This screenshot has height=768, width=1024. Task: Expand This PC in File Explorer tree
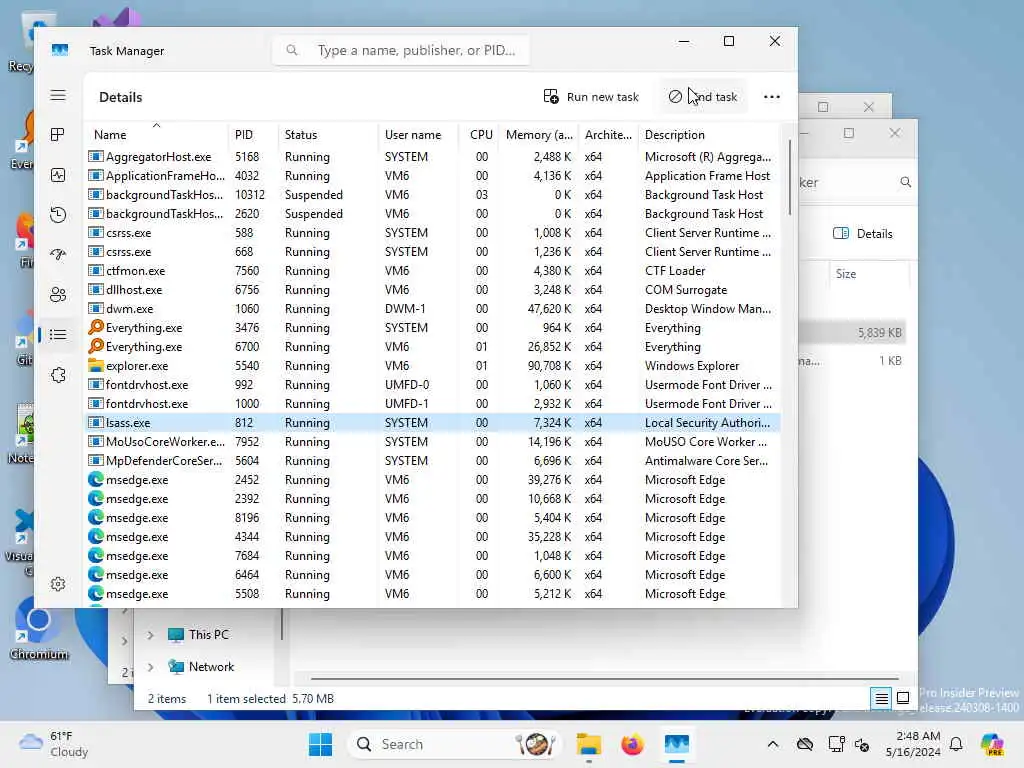click(150, 635)
